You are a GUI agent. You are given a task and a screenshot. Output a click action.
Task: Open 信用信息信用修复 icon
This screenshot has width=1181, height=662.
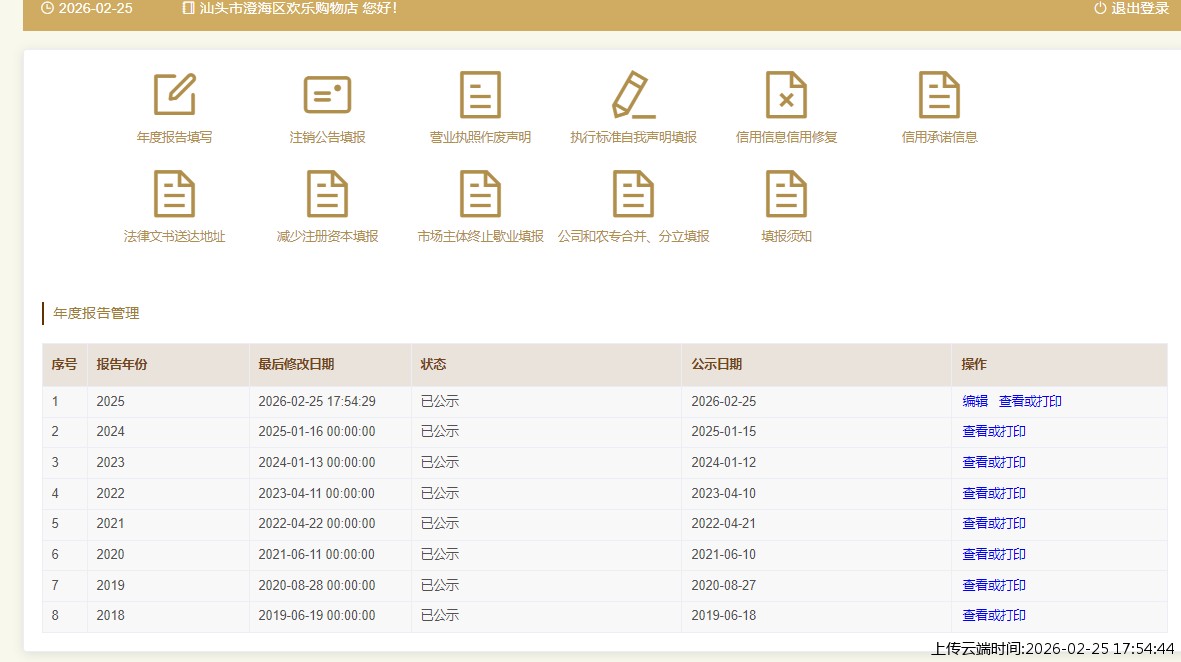[x=786, y=95]
